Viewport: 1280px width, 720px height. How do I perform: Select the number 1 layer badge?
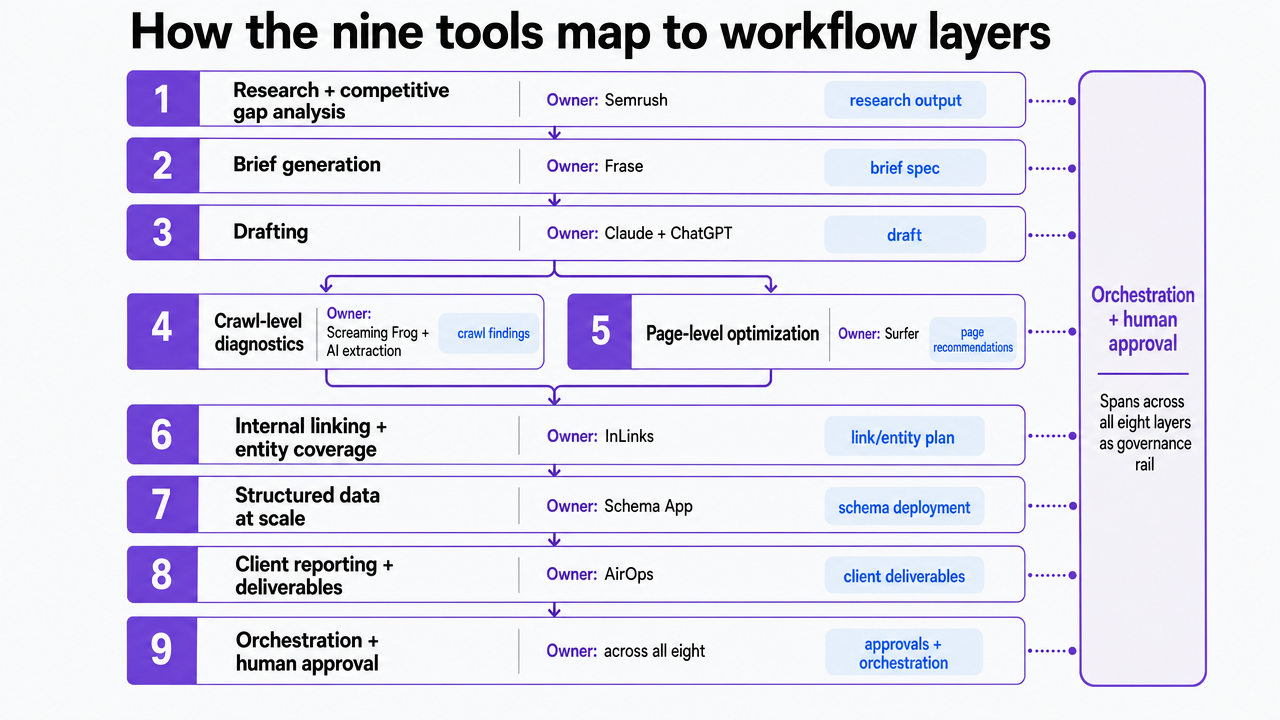click(162, 99)
